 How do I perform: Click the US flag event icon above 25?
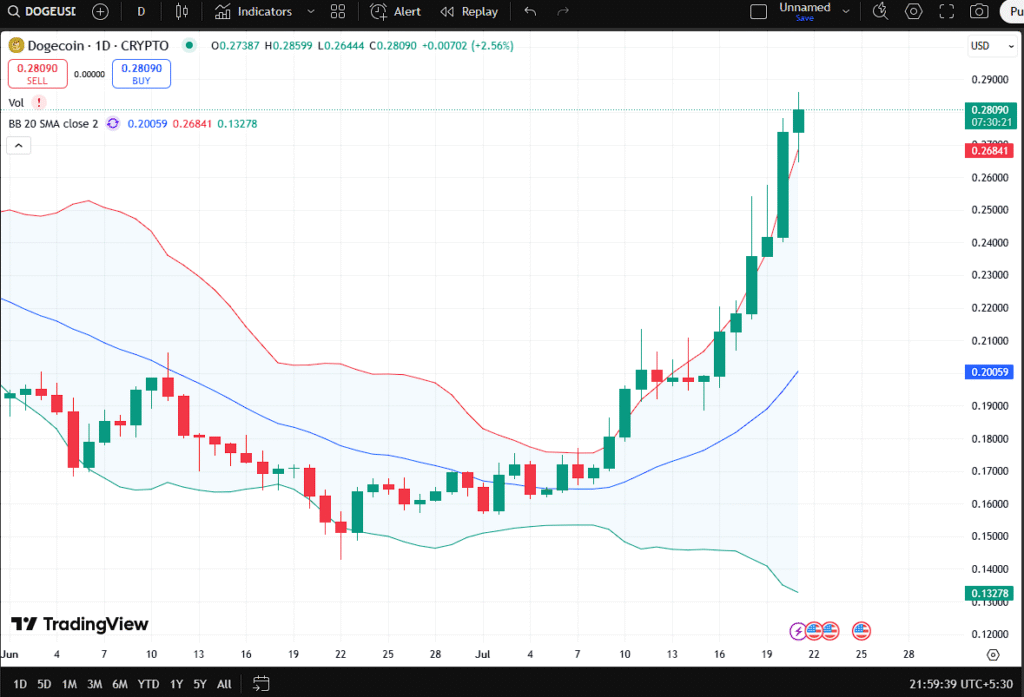861,630
